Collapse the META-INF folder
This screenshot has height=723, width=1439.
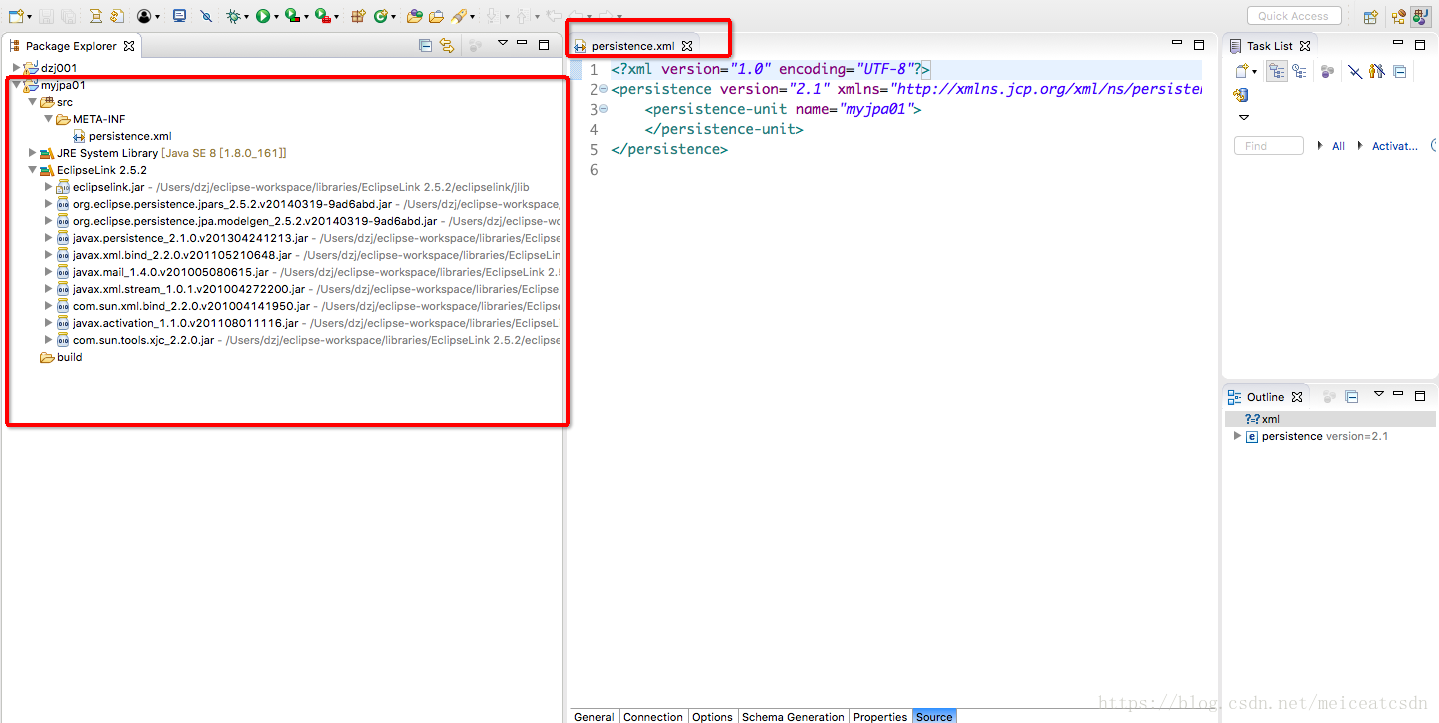tap(48, 119)
